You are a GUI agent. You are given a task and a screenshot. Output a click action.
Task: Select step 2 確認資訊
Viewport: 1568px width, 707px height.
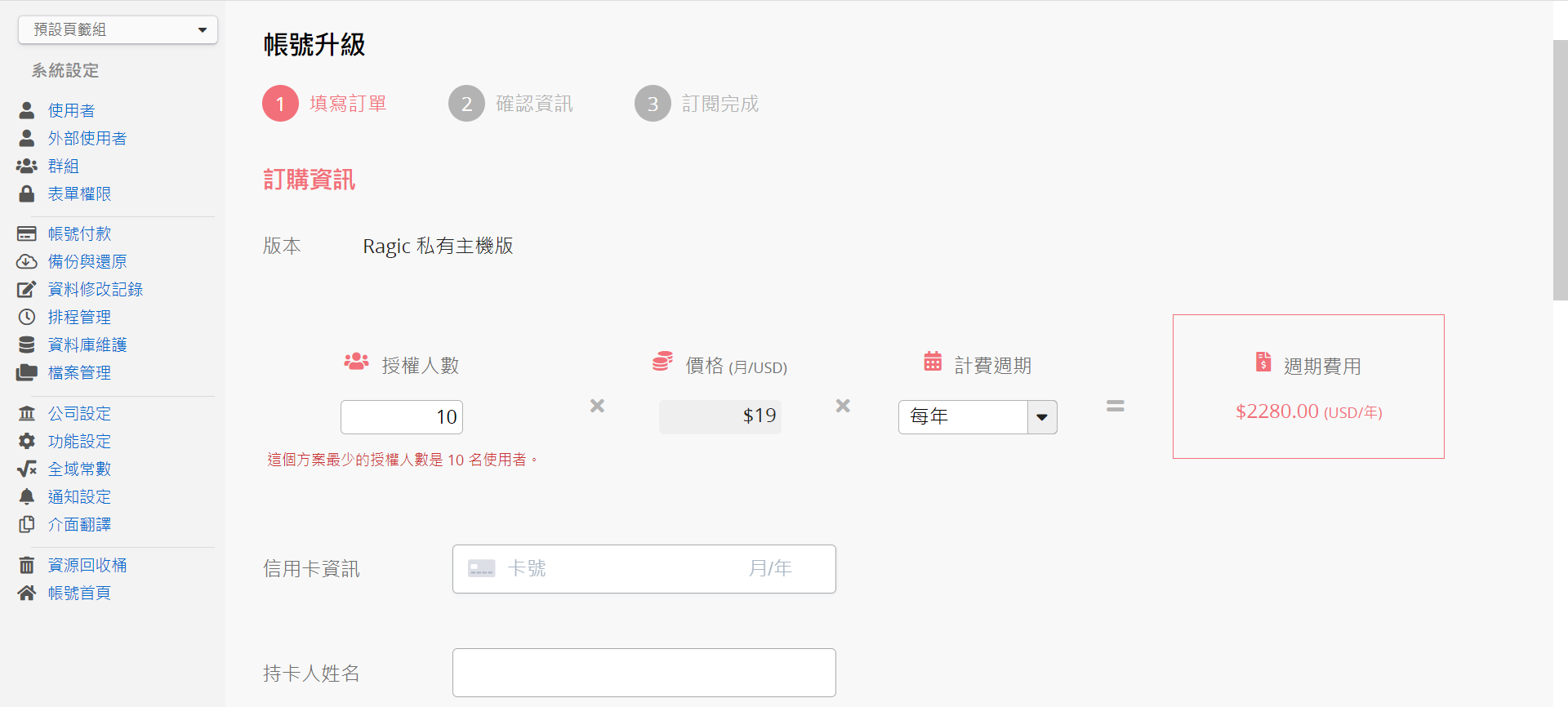(x=511, y=104)
